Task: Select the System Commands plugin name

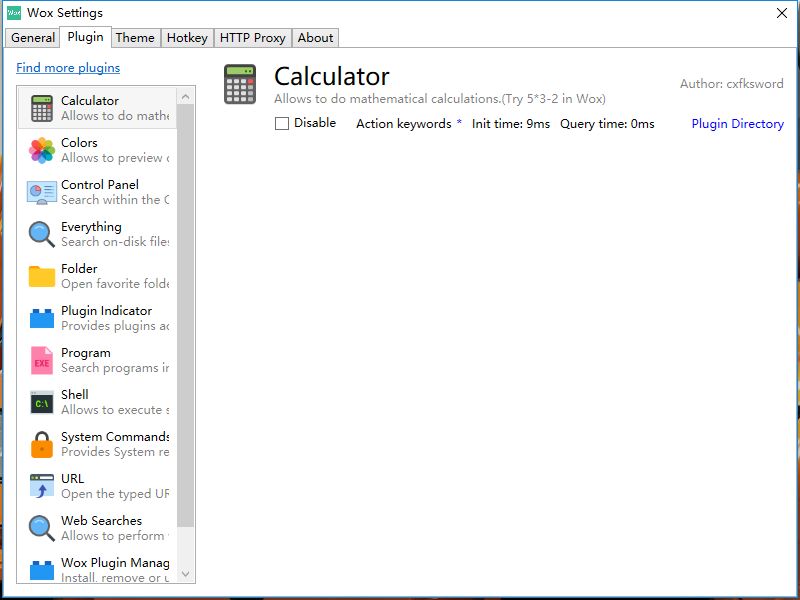Action: click(115, 437)
